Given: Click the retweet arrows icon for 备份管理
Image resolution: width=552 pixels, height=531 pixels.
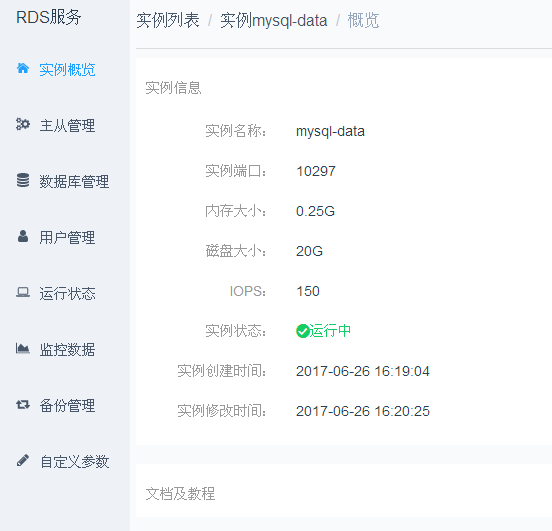Looking at the screenshot, I should 23,404.
